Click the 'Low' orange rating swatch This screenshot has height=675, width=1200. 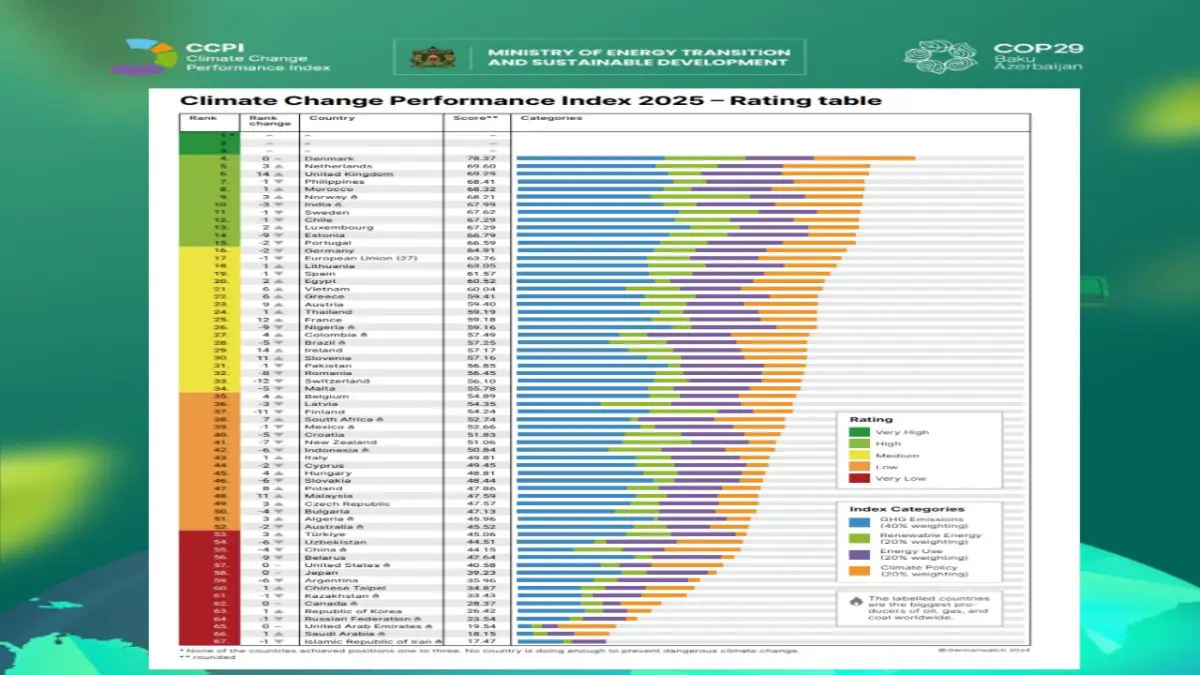(x=860, y=467)
